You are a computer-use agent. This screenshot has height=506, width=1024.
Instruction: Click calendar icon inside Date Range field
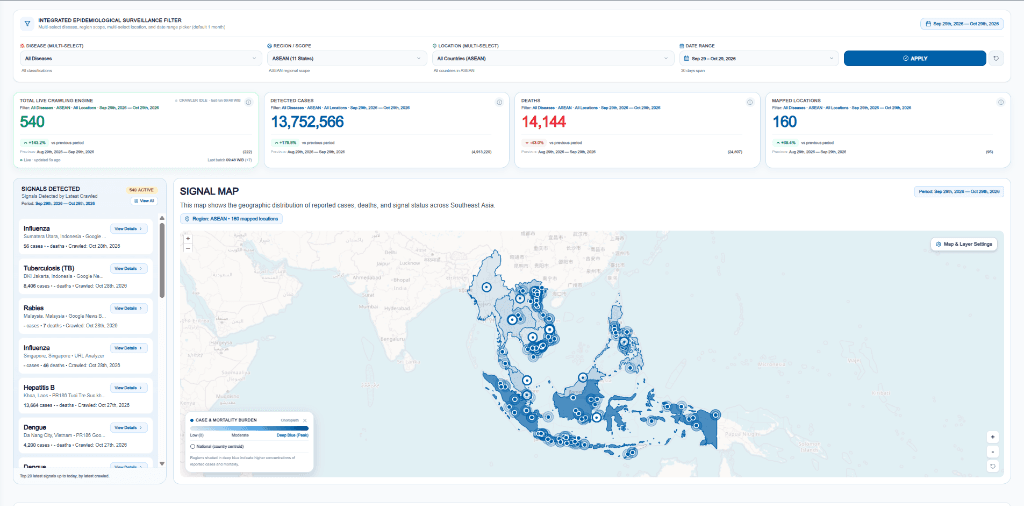(686, 58)
